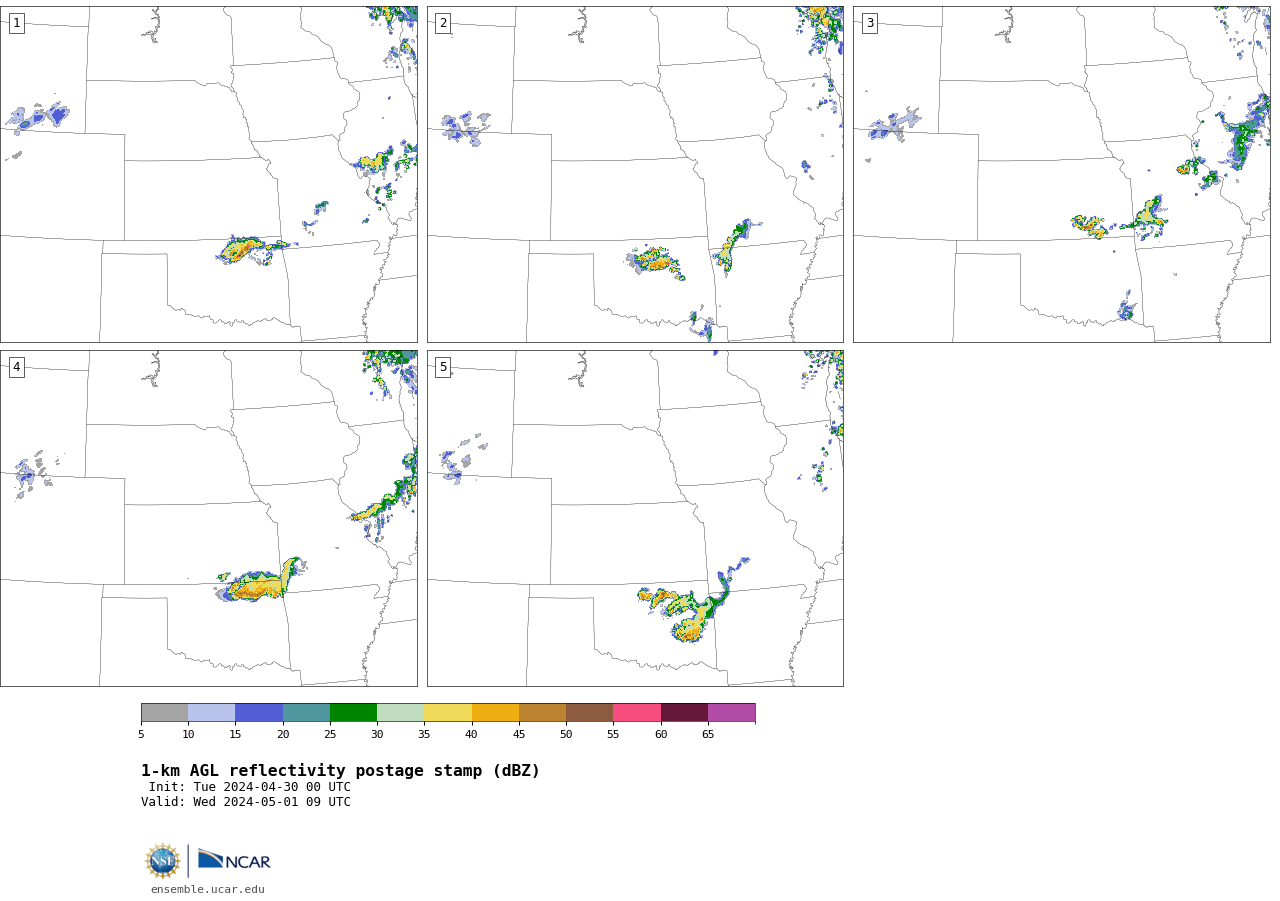Click the panel number label '4'
The height and width of the screenshot is (901, 1280).
[16, 367]
